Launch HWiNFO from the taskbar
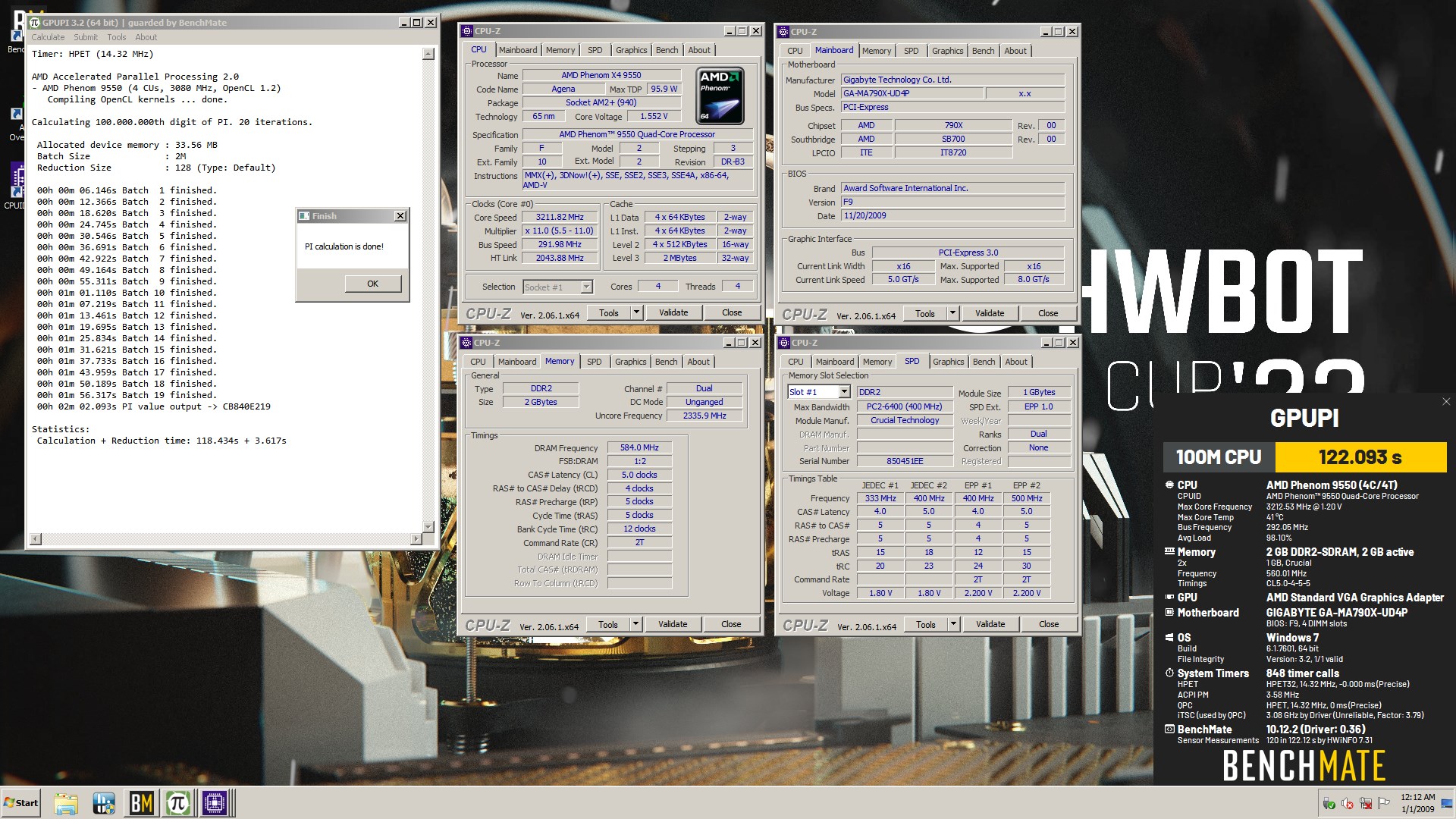The height and width of the screenshot is (819, 1456). [x=104, y=803]
